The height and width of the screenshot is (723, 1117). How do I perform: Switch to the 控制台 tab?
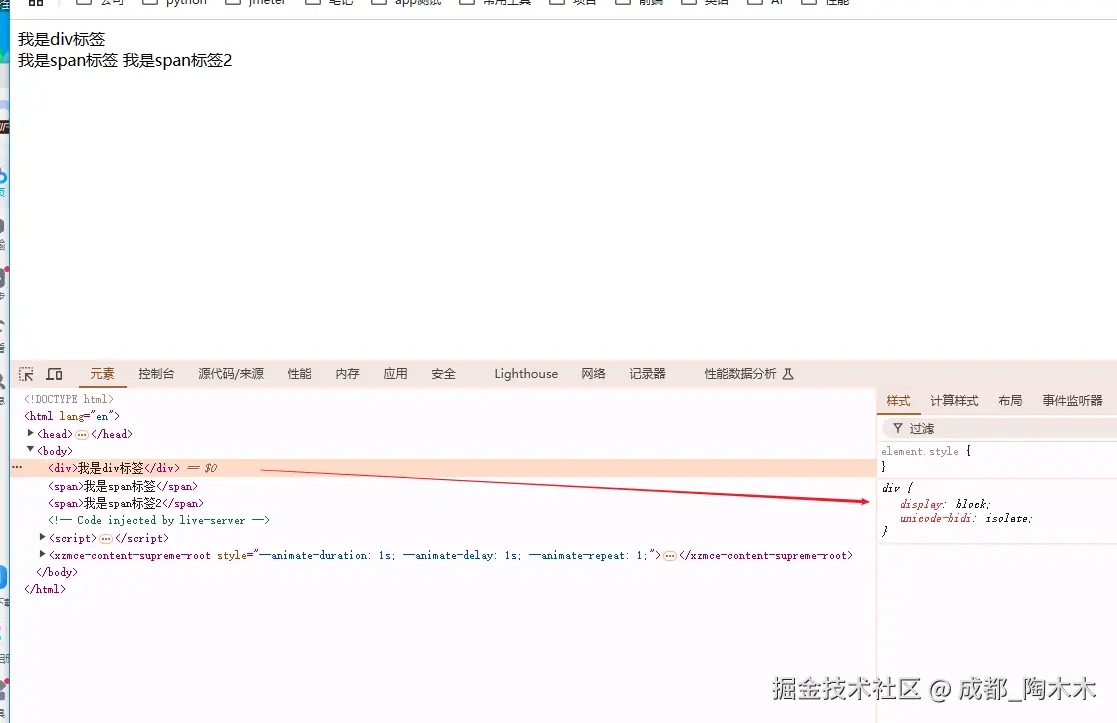point(156,374)
